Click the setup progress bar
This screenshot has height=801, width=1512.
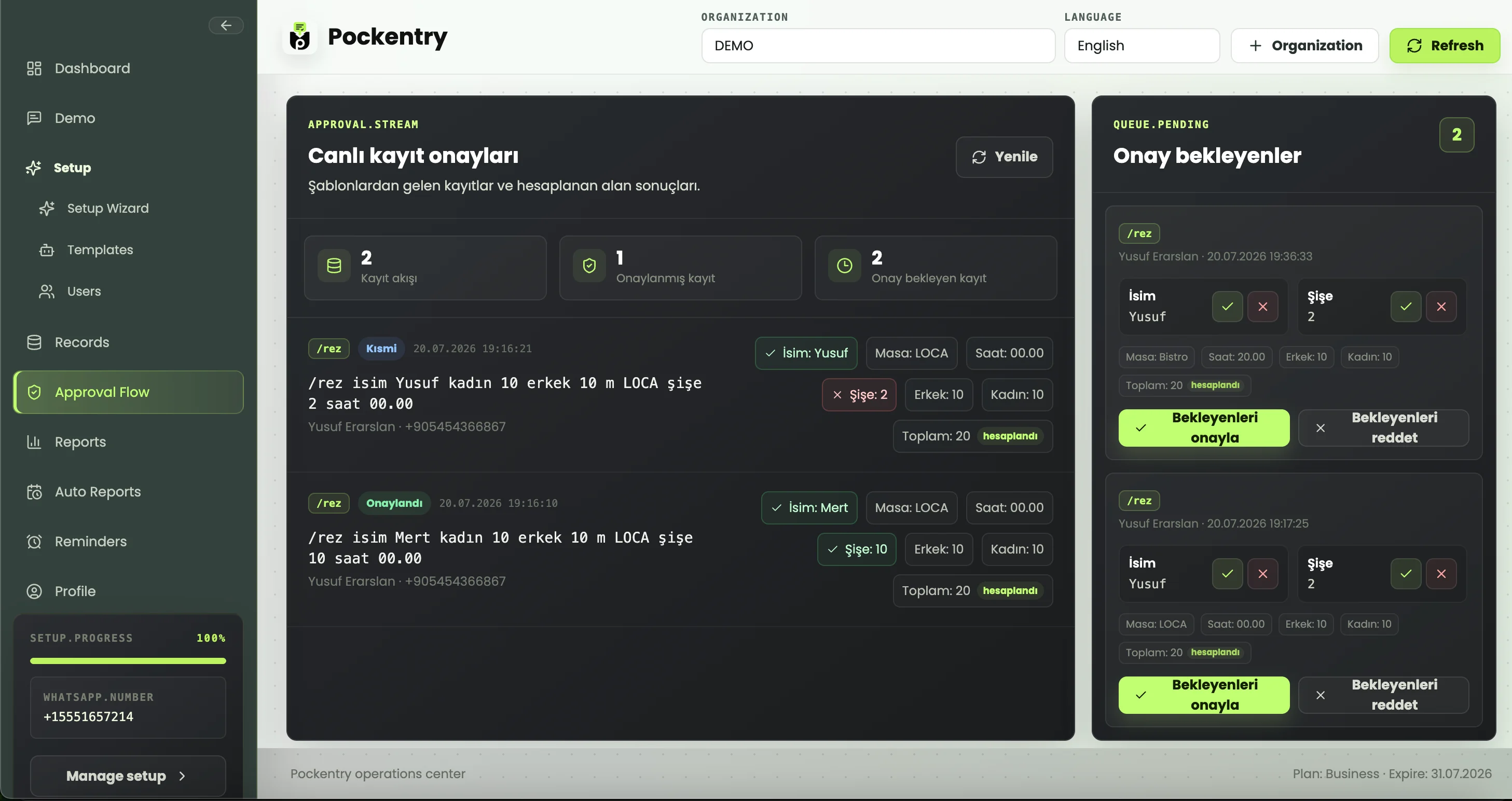click(128, 661)
